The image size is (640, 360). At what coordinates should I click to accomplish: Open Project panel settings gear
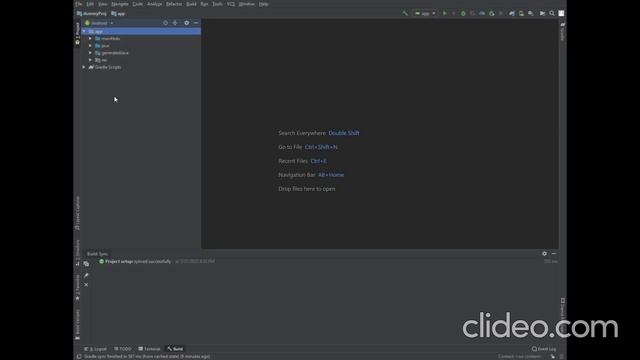pos(187,23)
